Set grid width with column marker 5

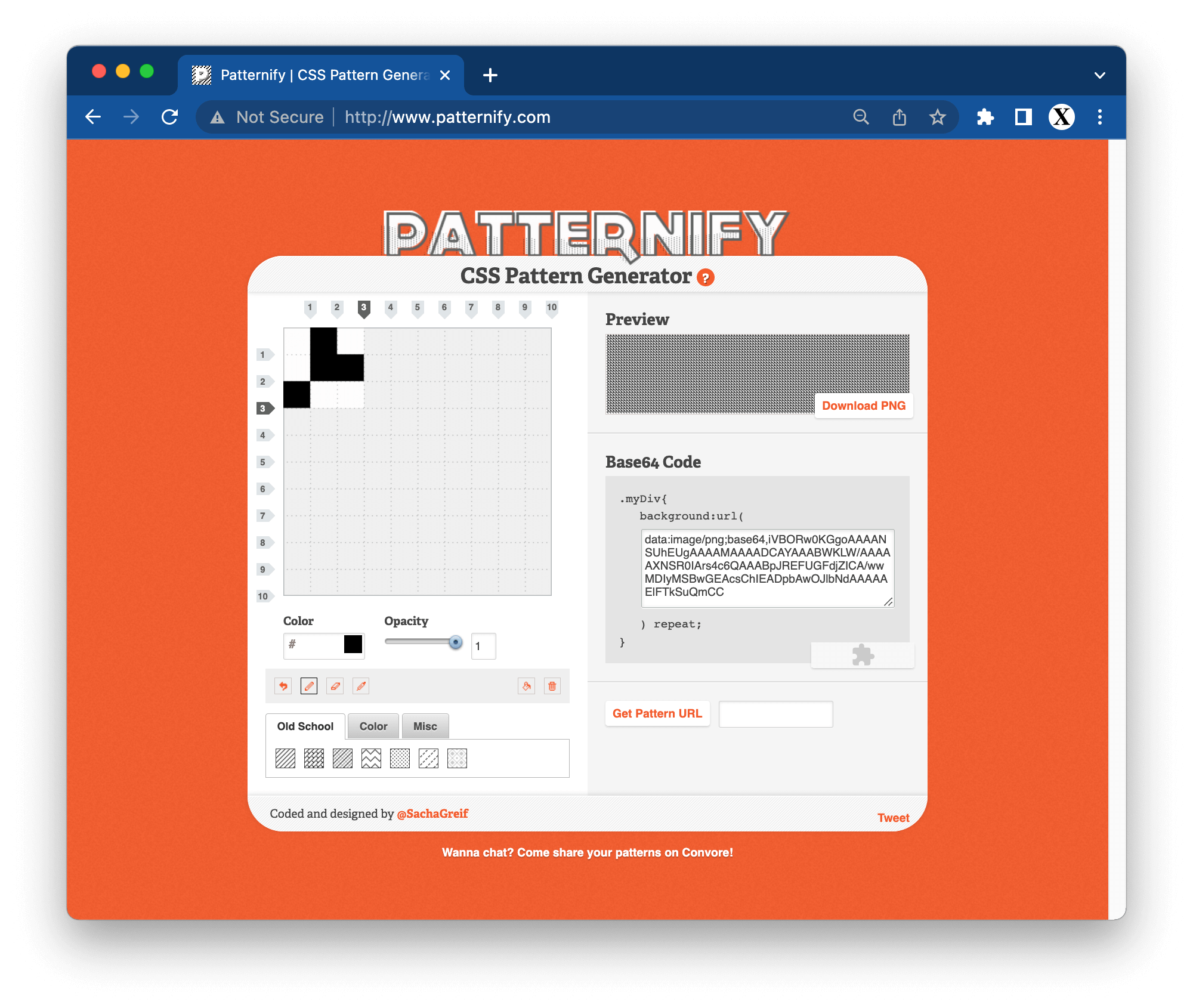point(418,308)
